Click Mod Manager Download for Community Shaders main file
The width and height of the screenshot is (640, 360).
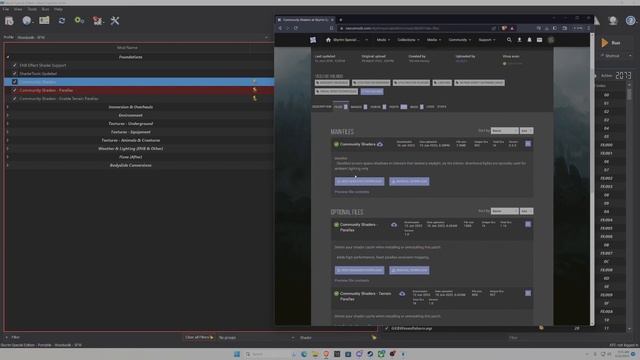click(x=359, y=181)
